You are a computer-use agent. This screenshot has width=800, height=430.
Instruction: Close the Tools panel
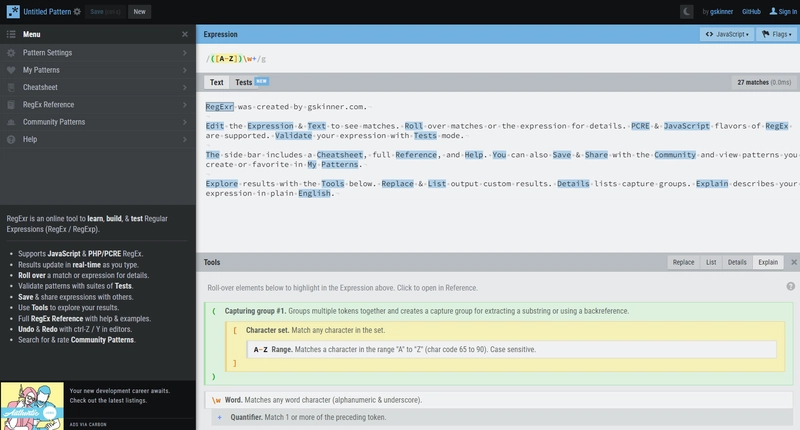[x=794, y=262]
